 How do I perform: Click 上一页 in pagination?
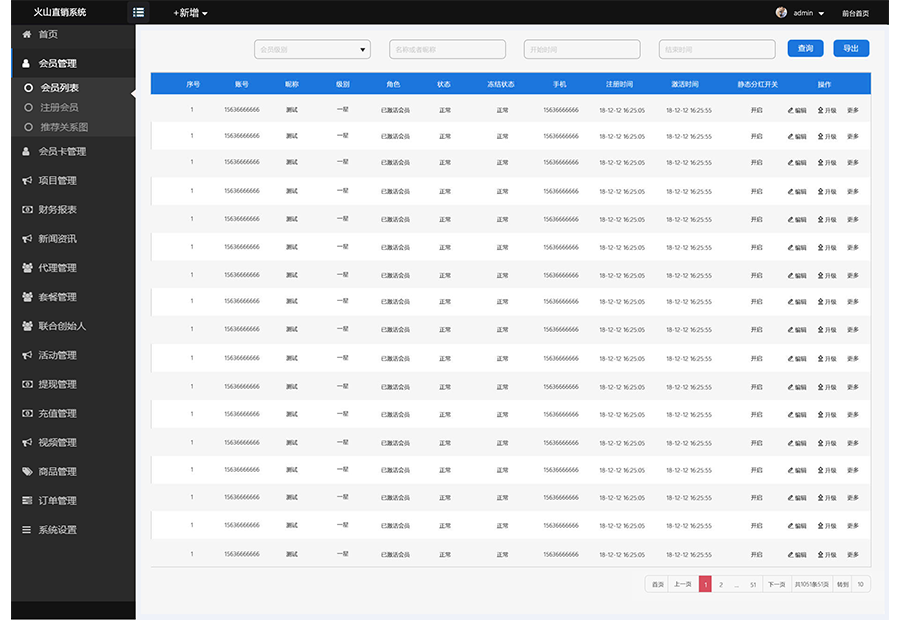[x=682, y=584]
